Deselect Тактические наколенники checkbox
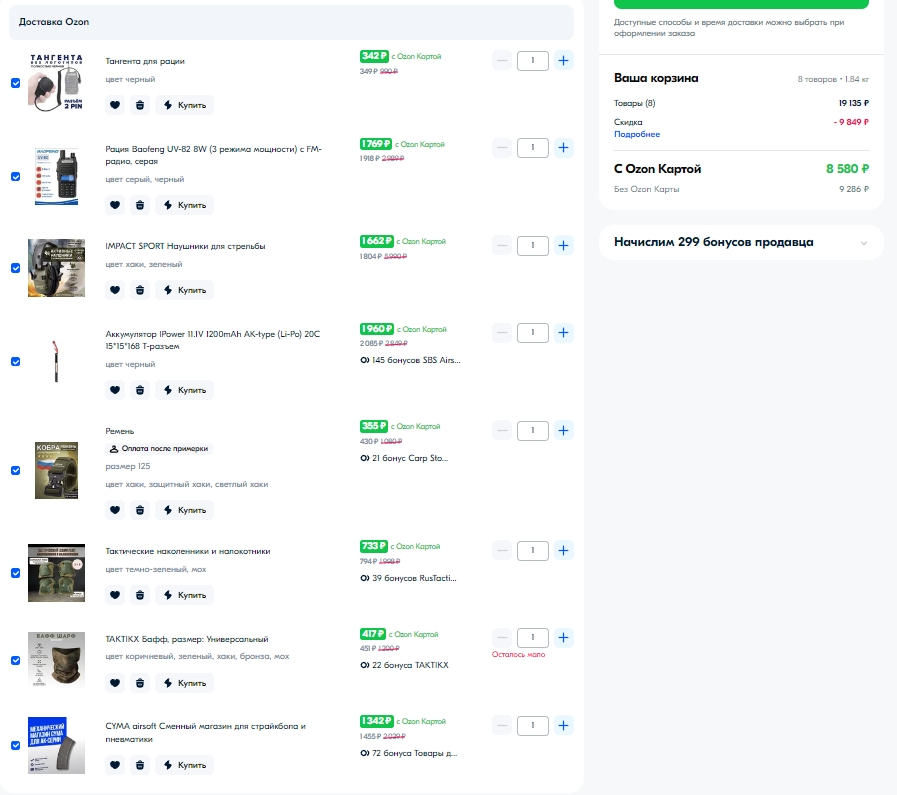 tap(15, 573)
